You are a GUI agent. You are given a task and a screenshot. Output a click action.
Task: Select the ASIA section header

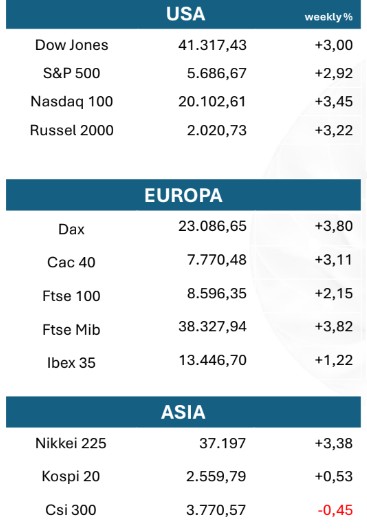point(184,412)
